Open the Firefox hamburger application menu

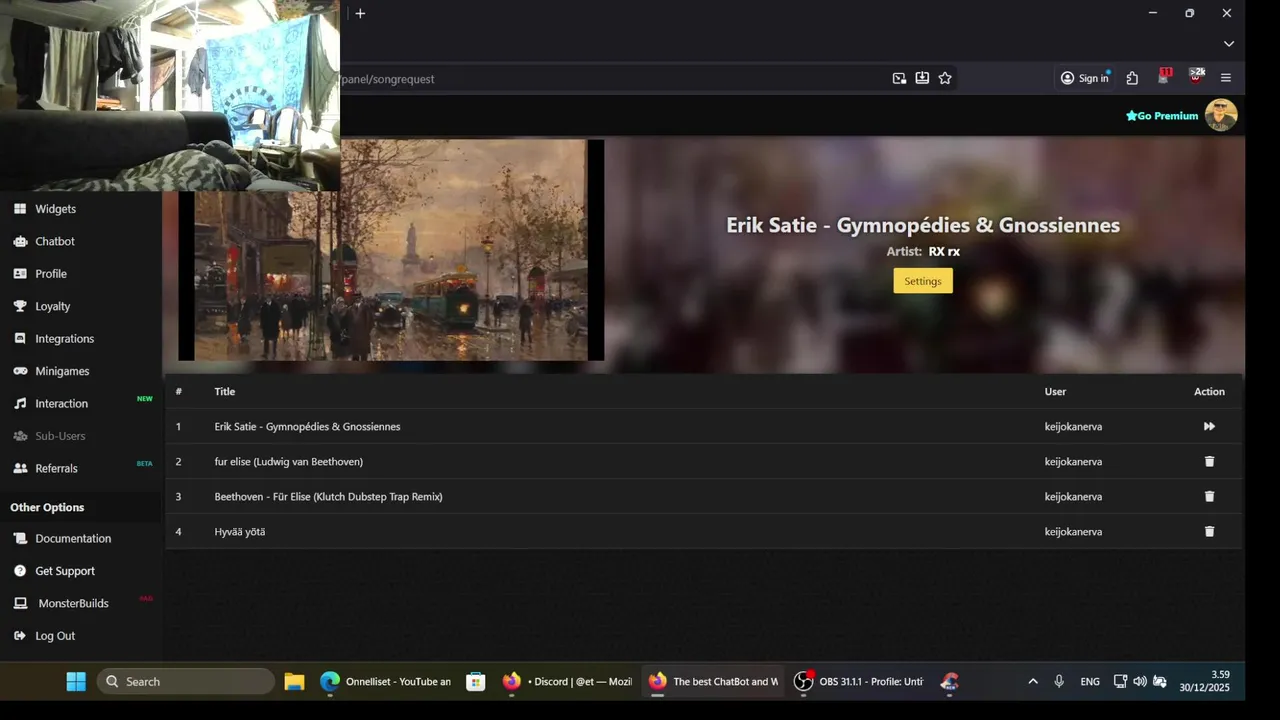point(1226,78)
